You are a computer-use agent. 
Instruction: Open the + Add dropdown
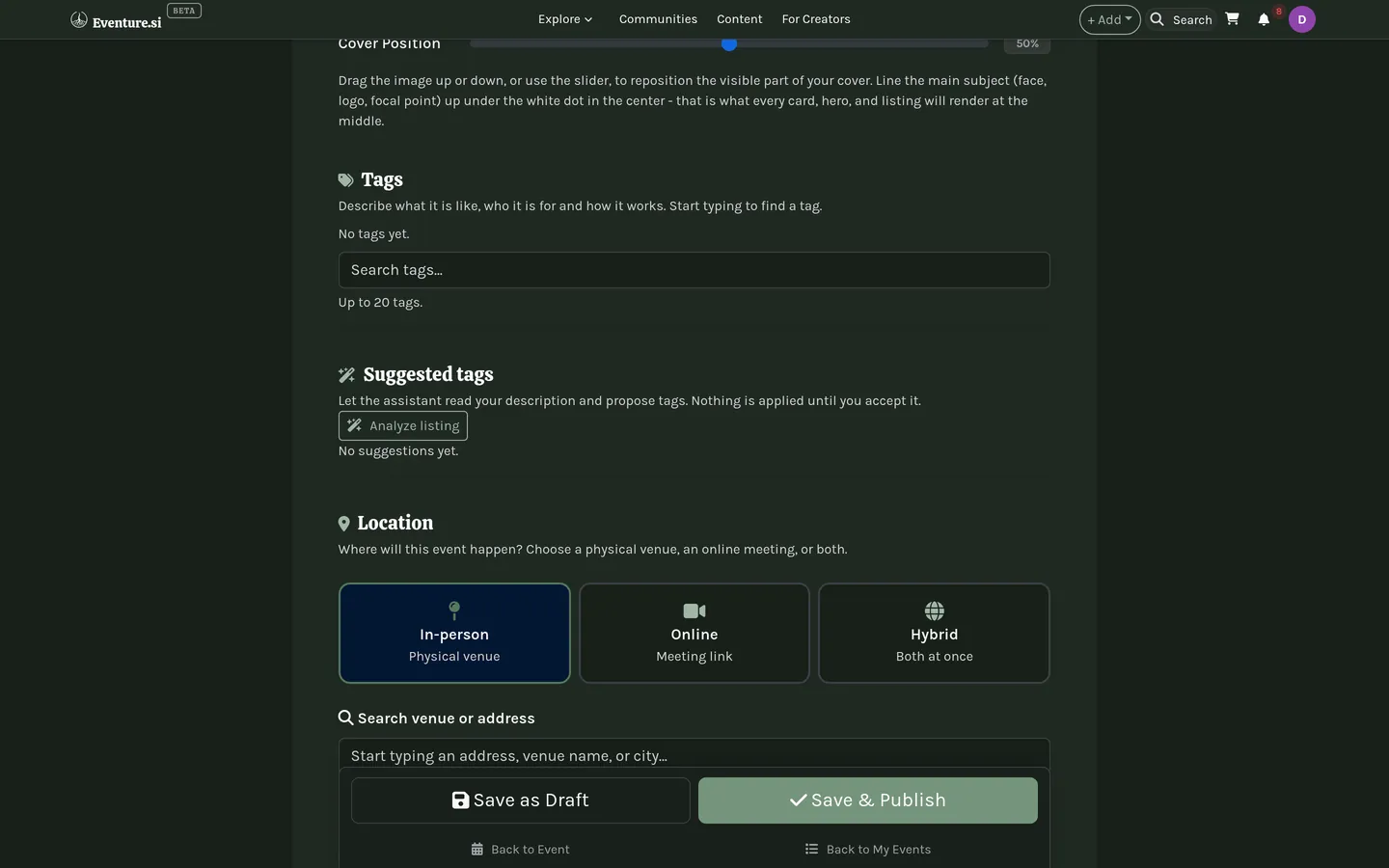1109,19
